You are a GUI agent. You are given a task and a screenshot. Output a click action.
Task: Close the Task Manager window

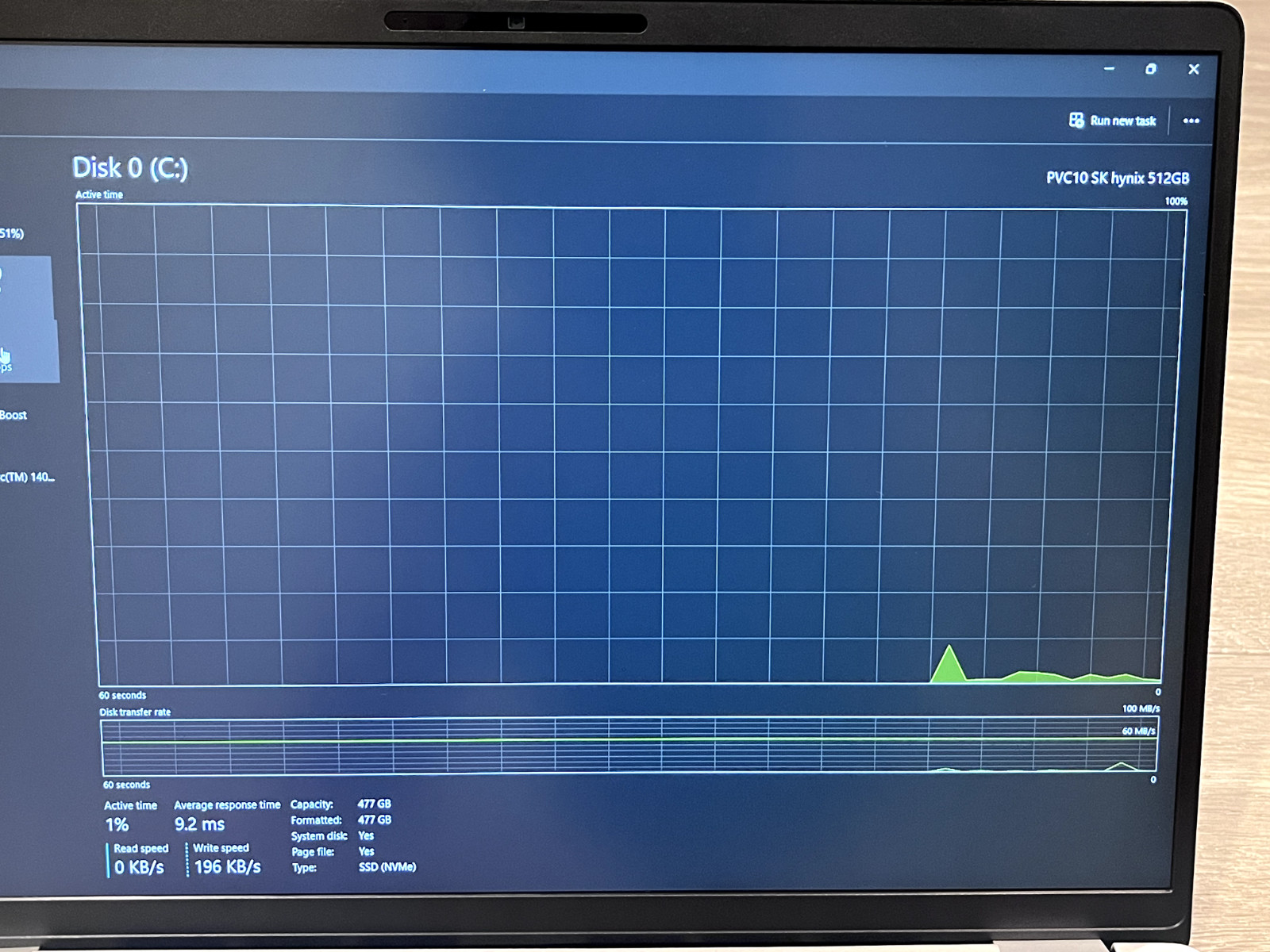point(1193,69)
